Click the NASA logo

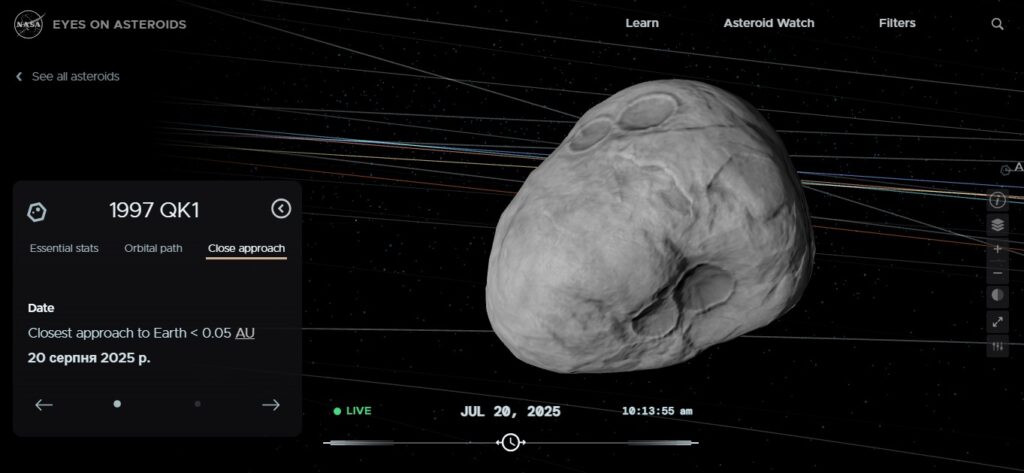coord(28,25)
